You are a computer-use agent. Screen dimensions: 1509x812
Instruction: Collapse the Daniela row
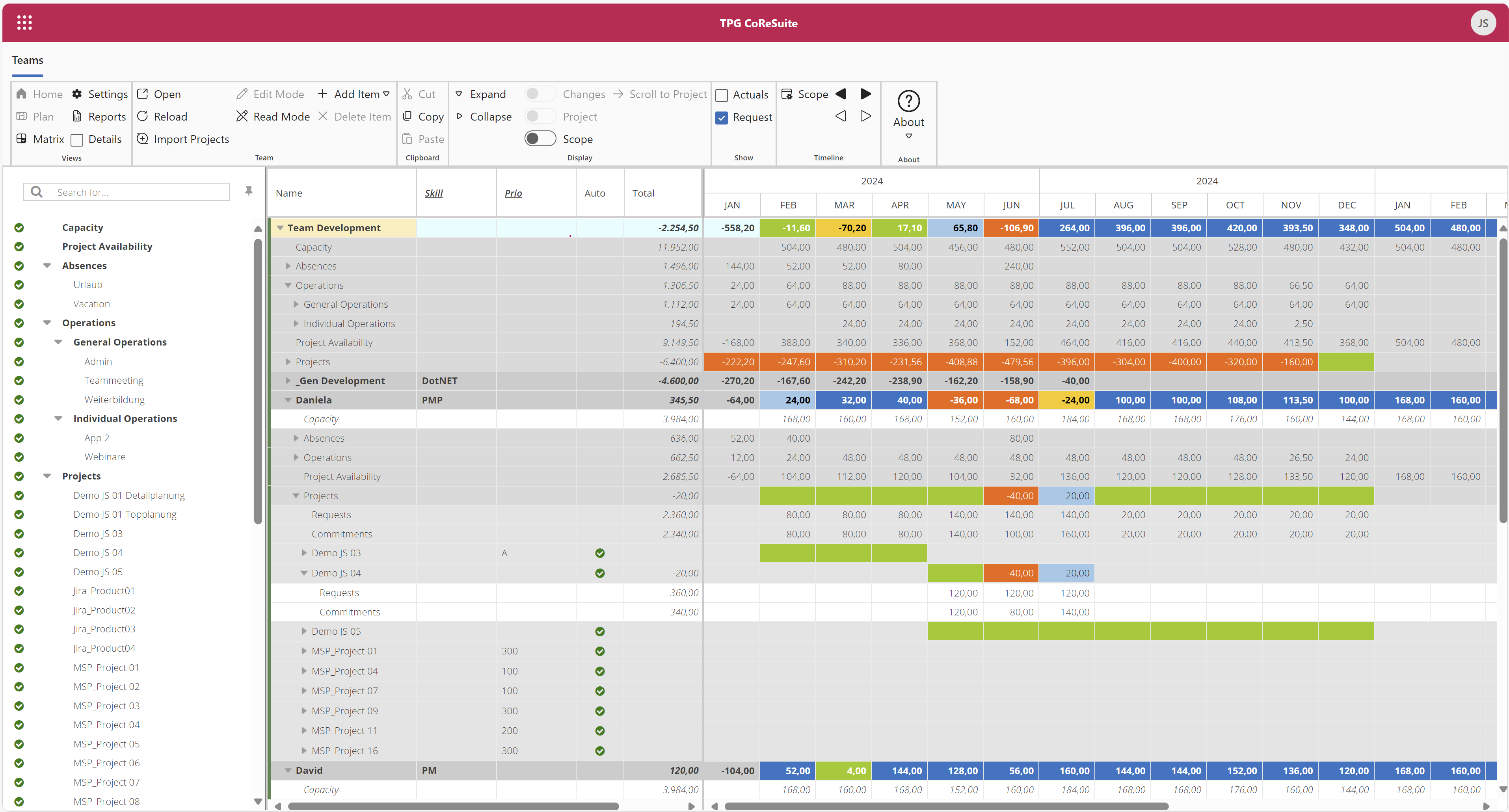pos(288,400)
